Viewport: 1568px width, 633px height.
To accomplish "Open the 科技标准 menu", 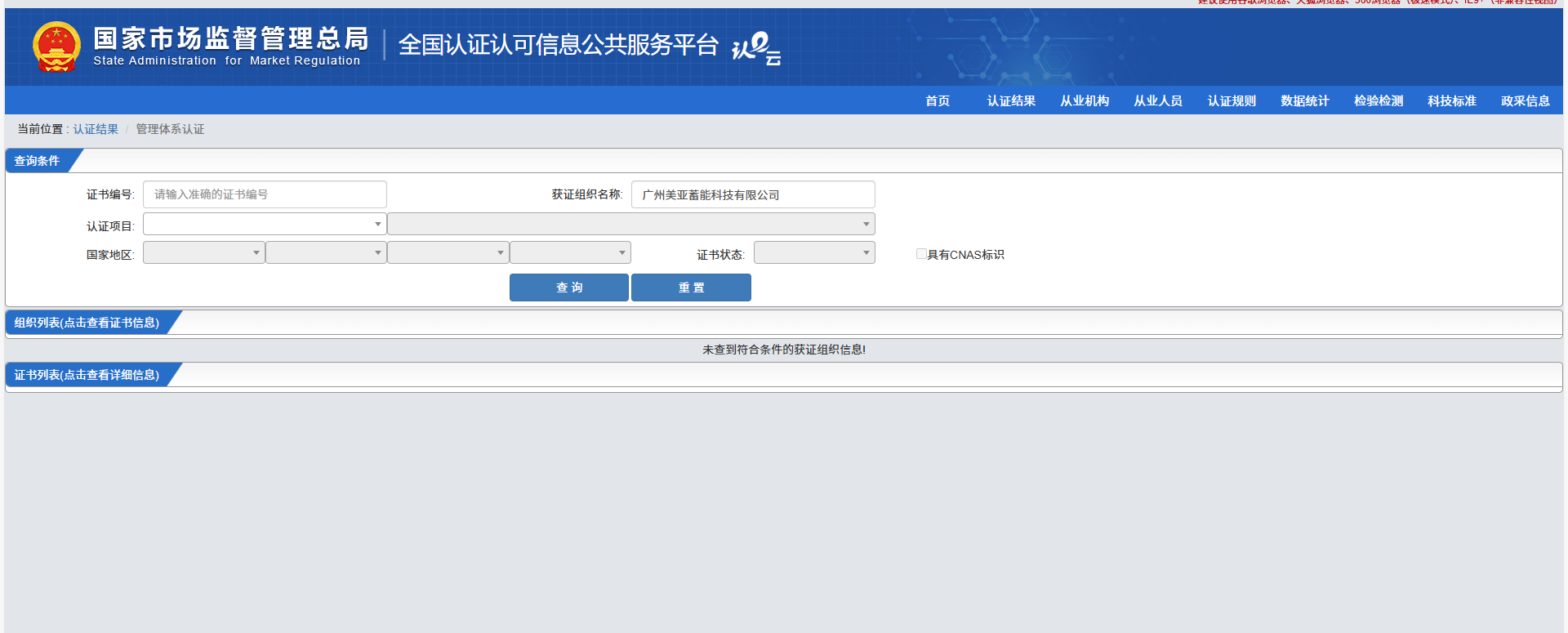I will (x=1452, y=101).
